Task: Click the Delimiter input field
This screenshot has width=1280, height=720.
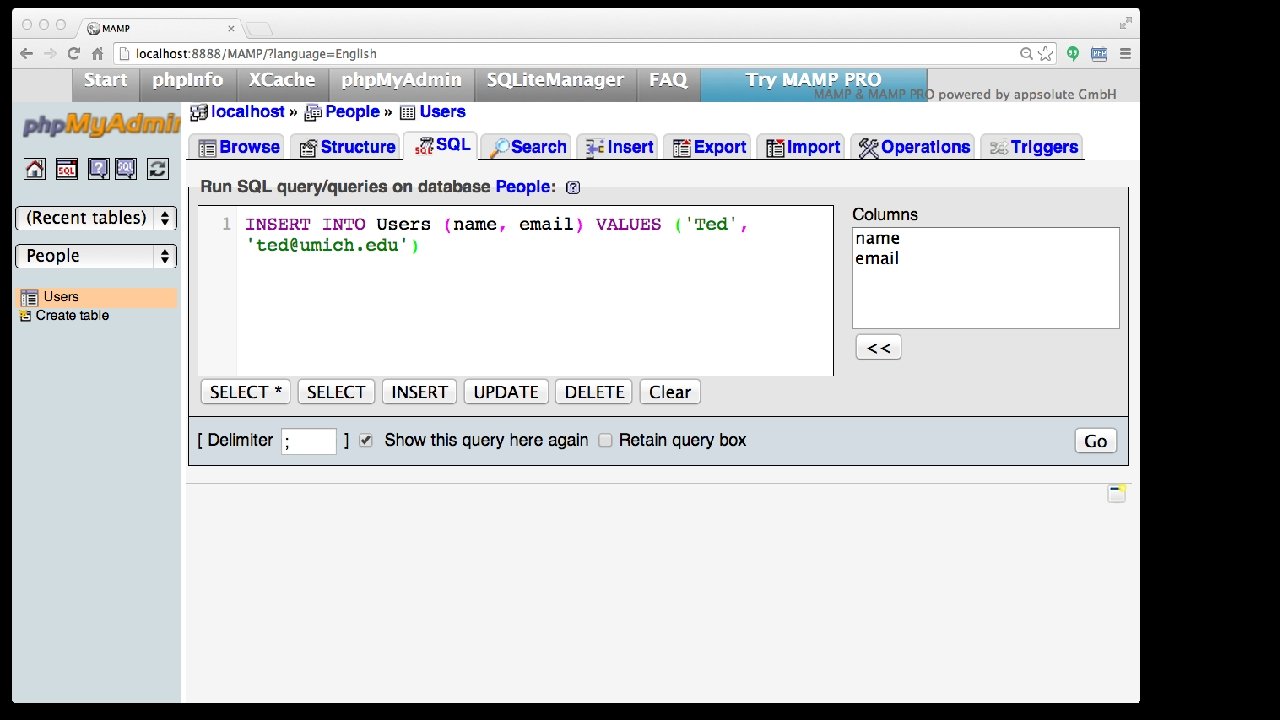Action: point(309,441)
